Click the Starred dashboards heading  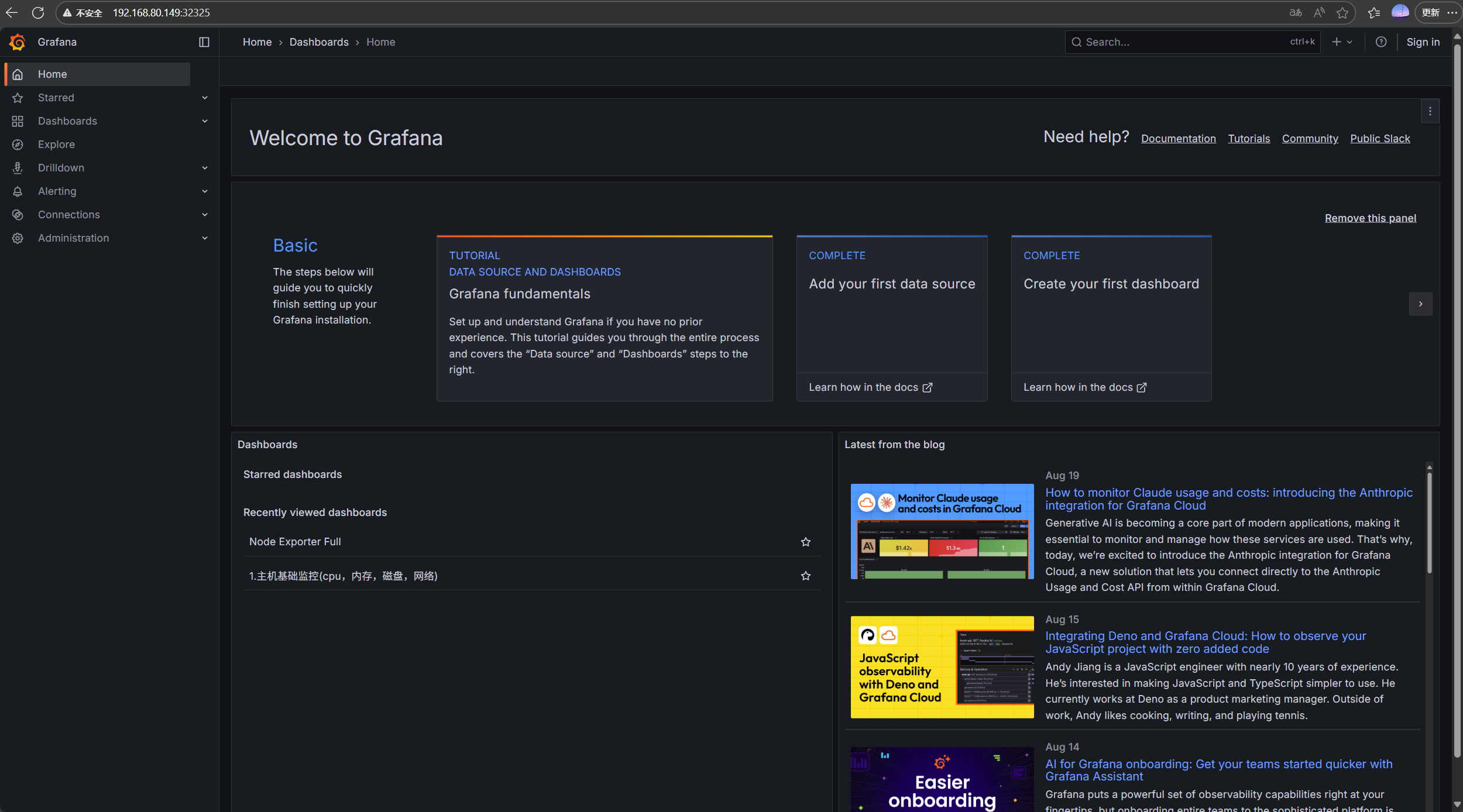293,474
